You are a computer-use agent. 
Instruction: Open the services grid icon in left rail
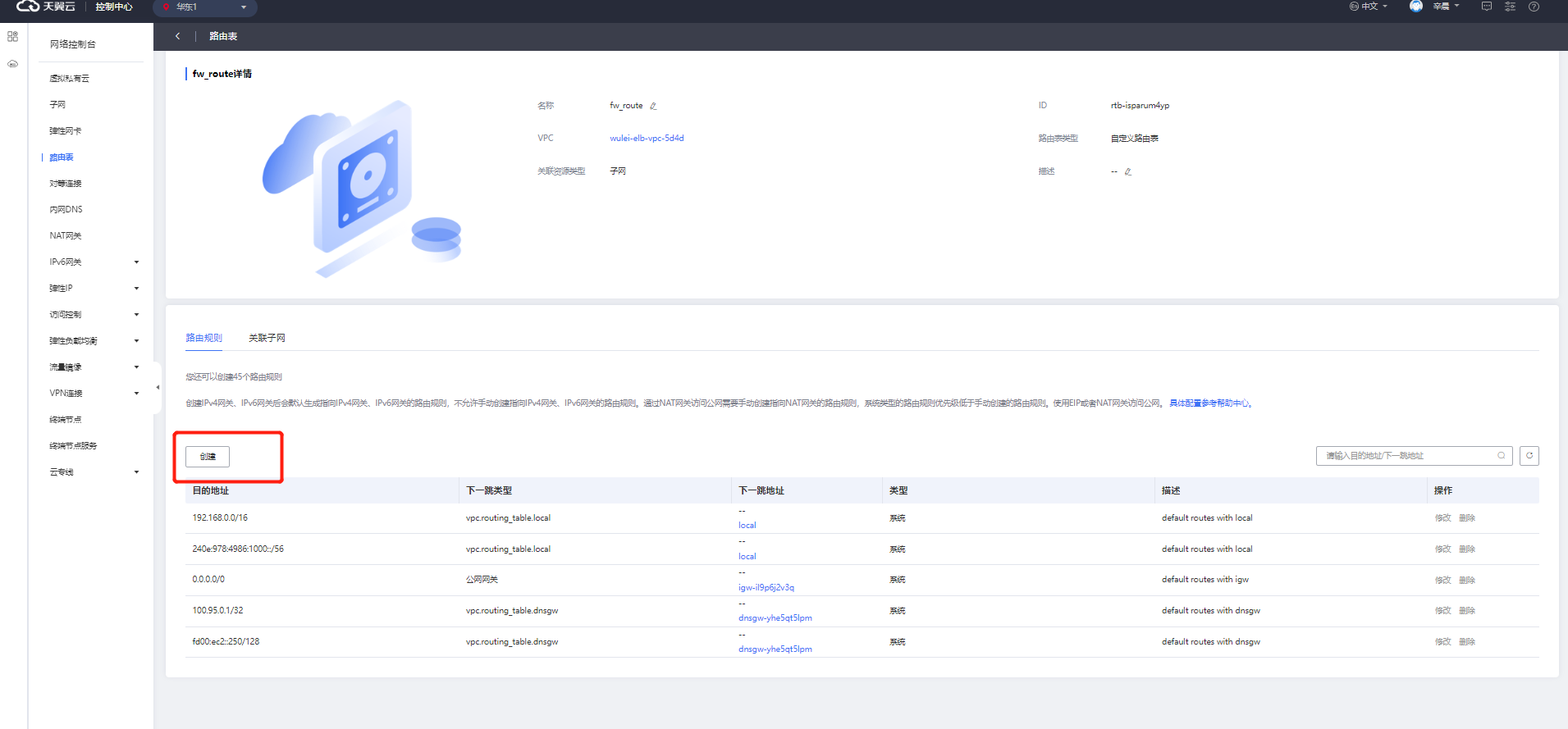click(12, 37)
